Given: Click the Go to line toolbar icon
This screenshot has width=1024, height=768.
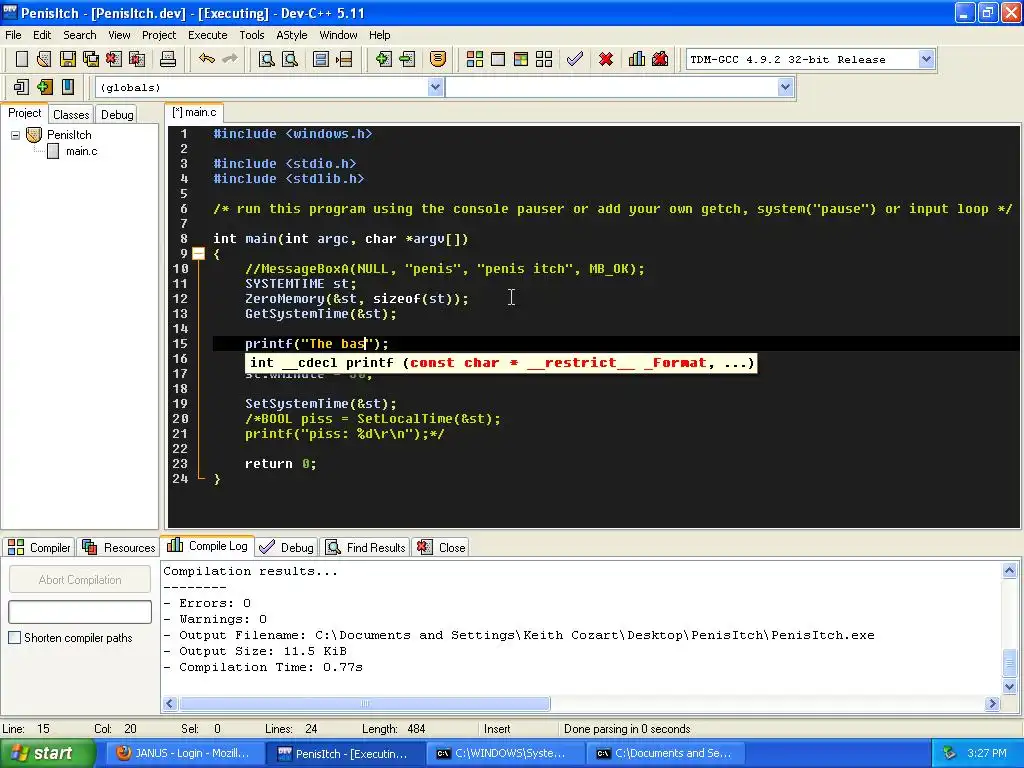Looking at the screenshot, I should [344, 59].
